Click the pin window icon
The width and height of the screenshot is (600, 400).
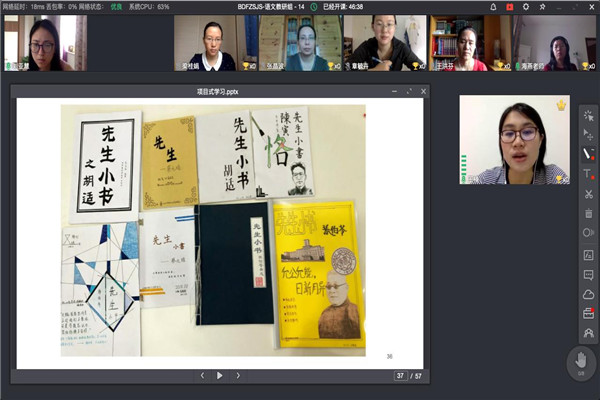[x=542, y=7]
